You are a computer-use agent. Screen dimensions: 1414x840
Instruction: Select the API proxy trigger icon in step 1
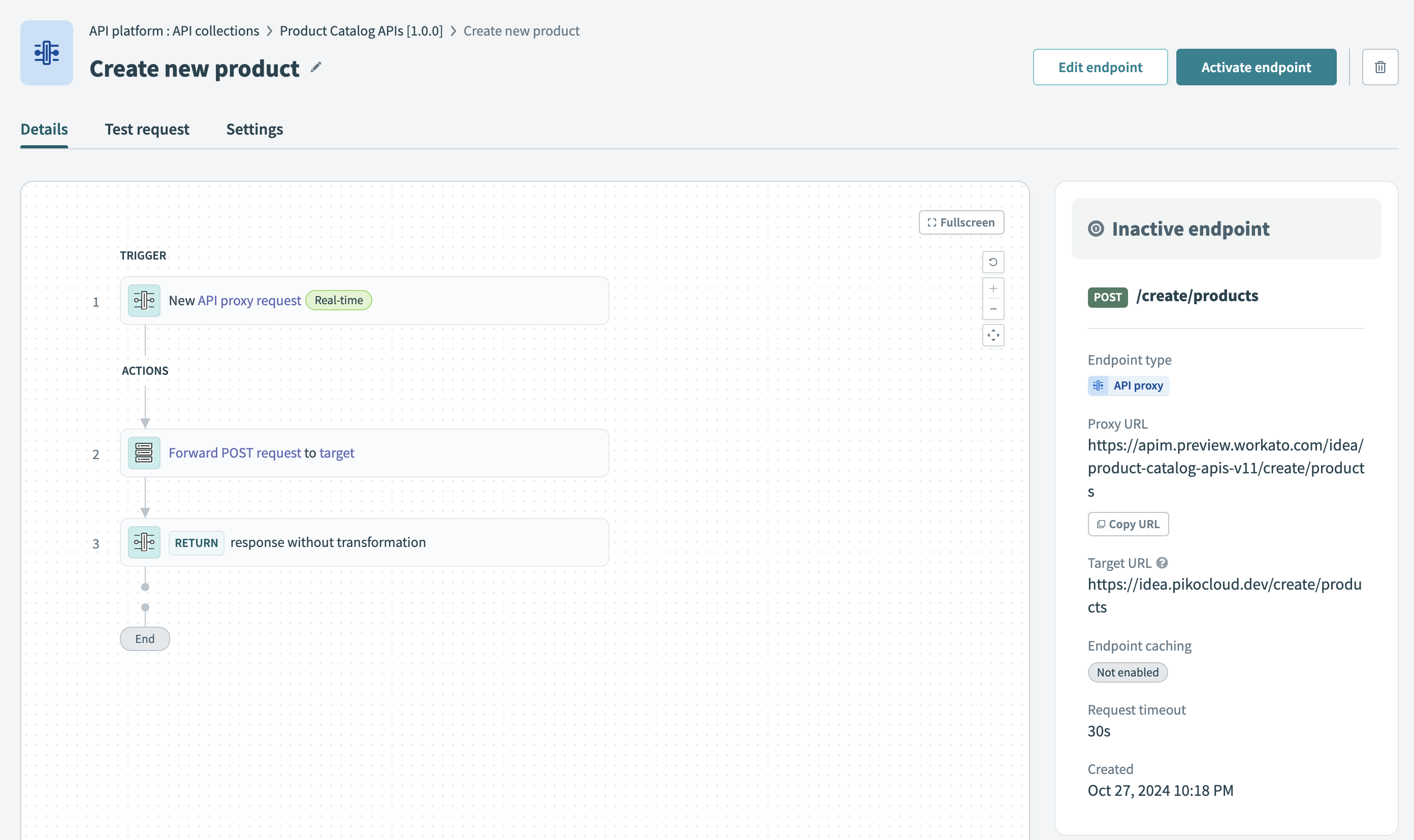tap(144, 300)
